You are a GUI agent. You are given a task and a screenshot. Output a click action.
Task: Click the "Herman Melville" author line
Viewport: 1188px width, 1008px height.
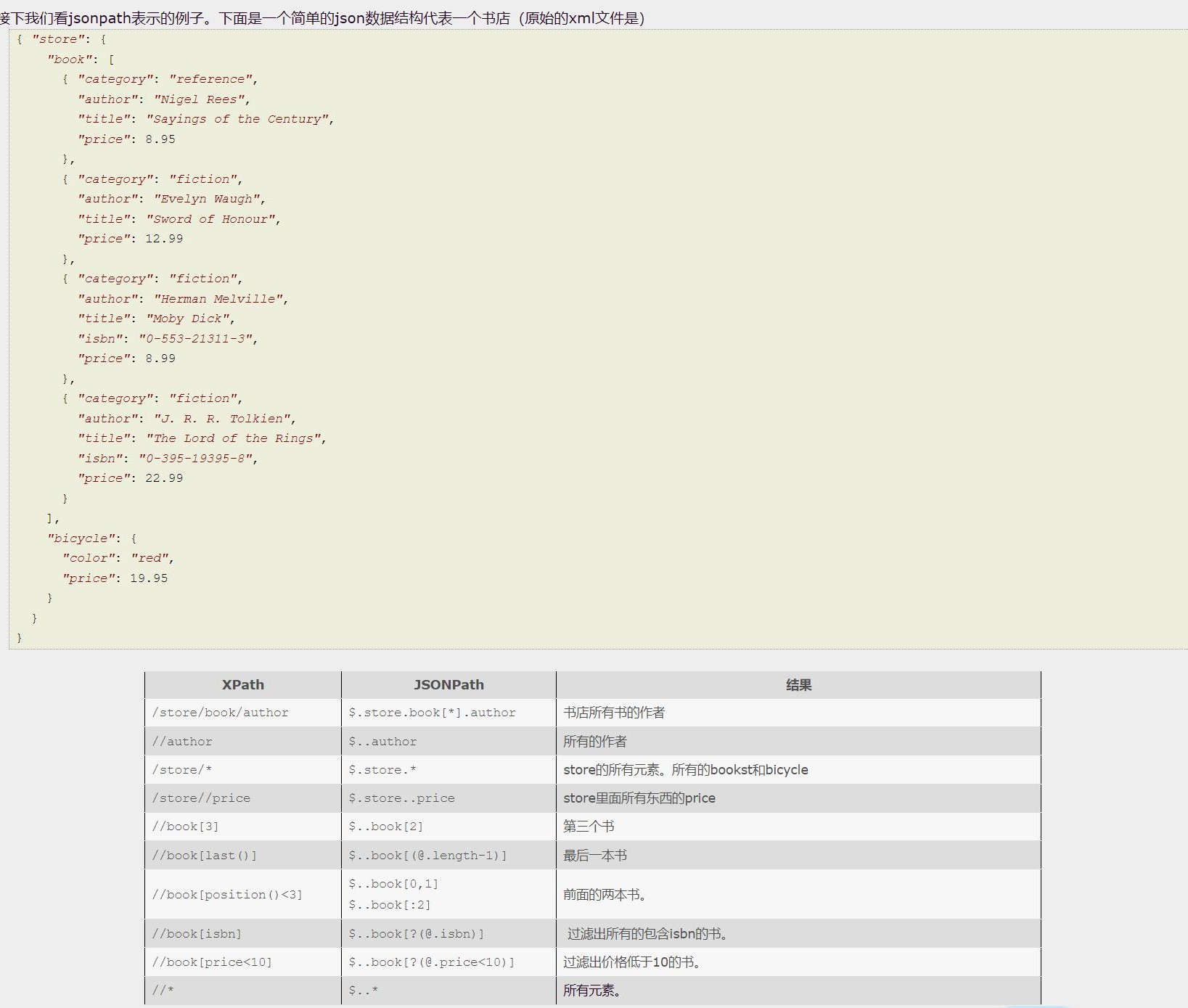click(x=183, y=299)
